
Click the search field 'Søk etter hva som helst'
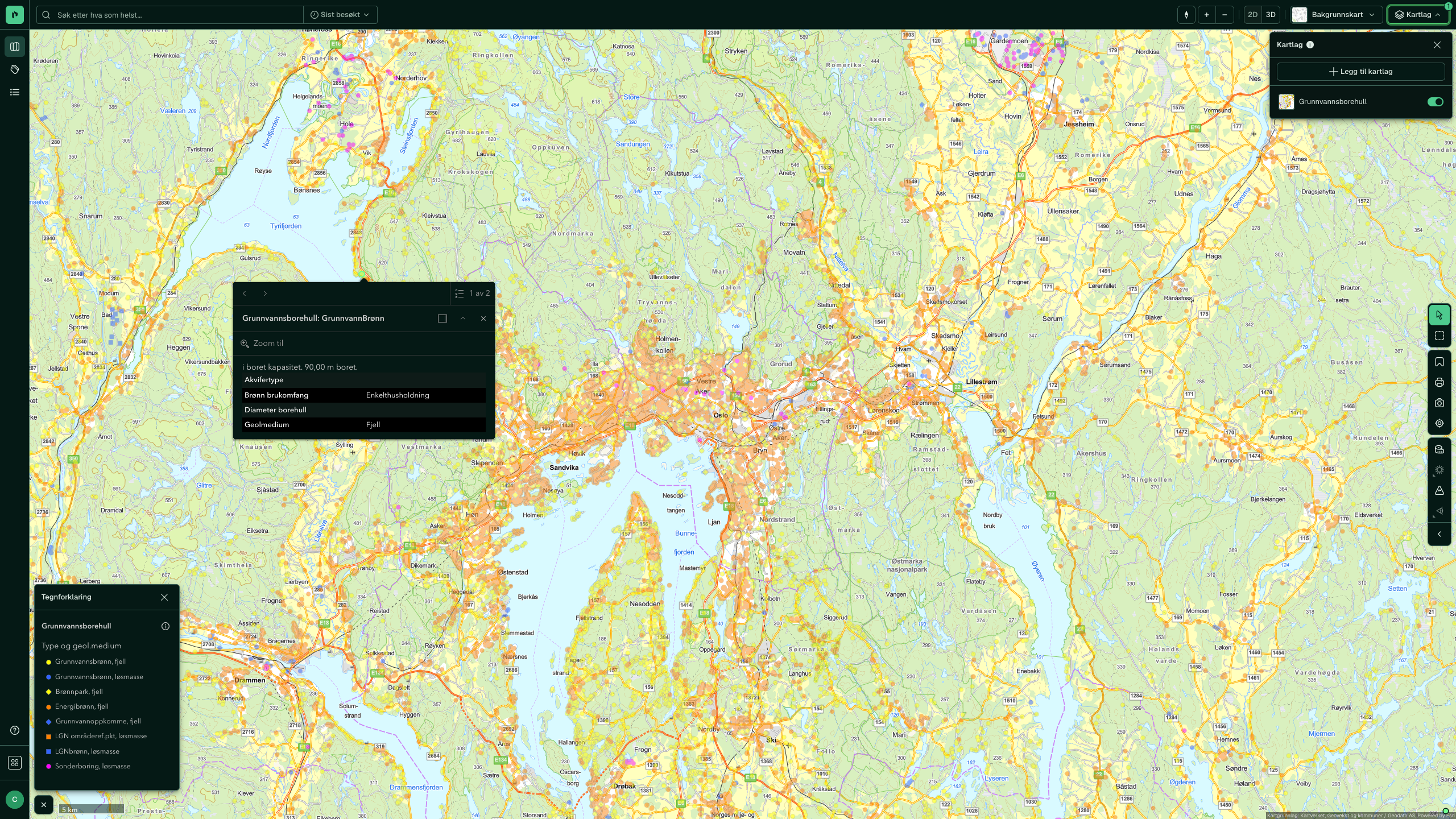[171, 15]
